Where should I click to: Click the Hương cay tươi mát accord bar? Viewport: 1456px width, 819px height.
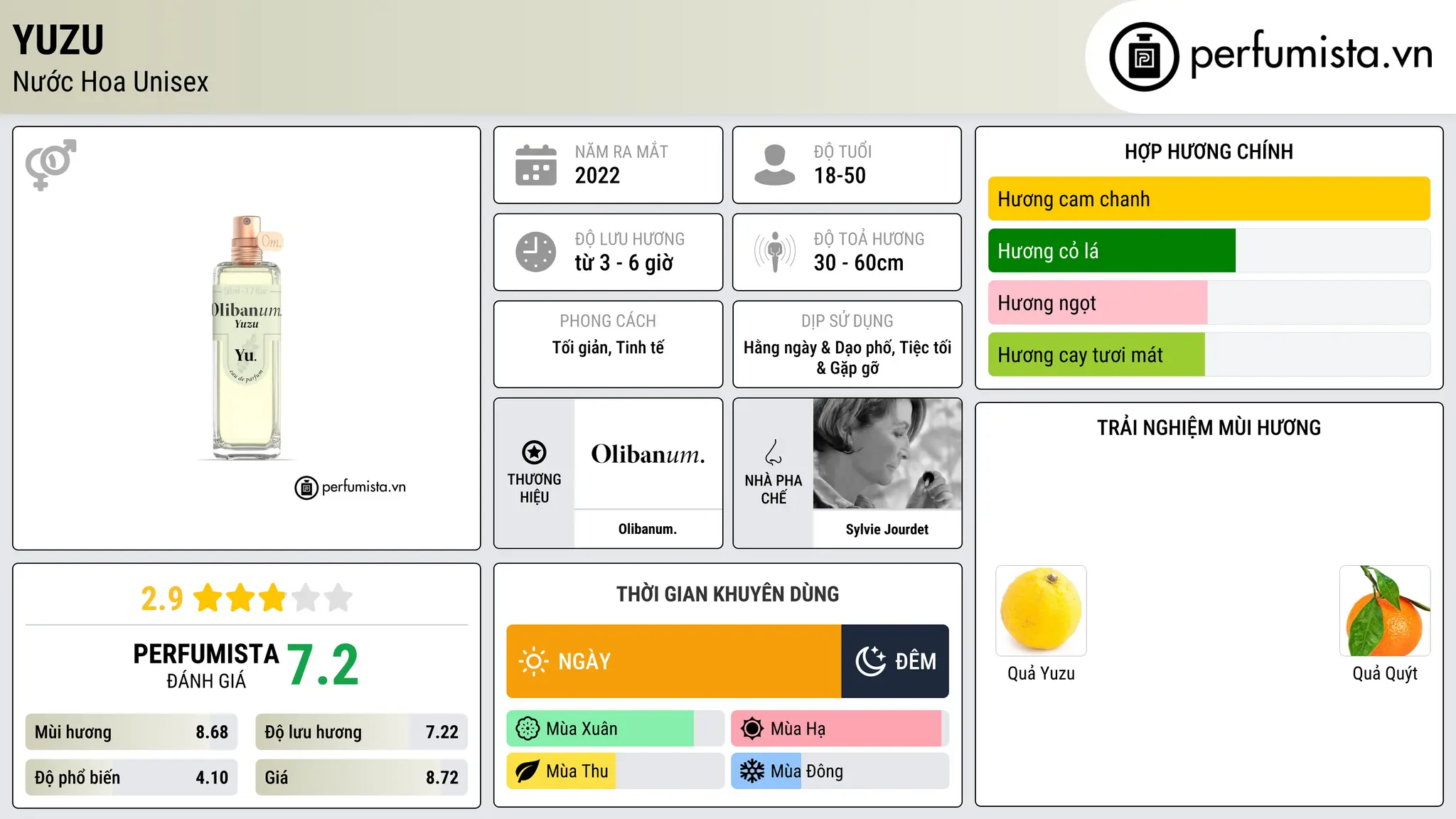tap(1209, 355)
